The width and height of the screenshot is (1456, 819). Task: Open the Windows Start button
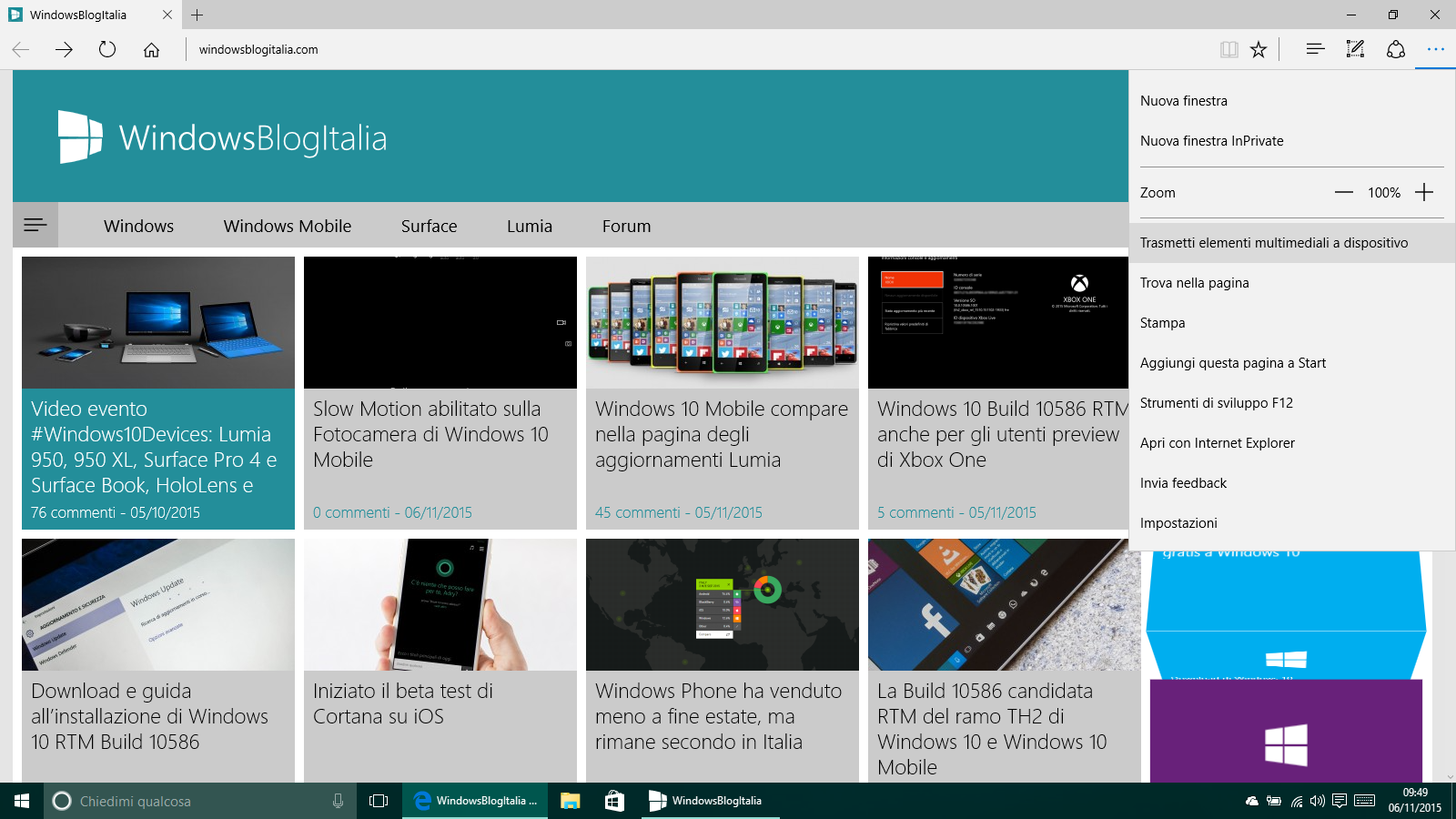22,801
